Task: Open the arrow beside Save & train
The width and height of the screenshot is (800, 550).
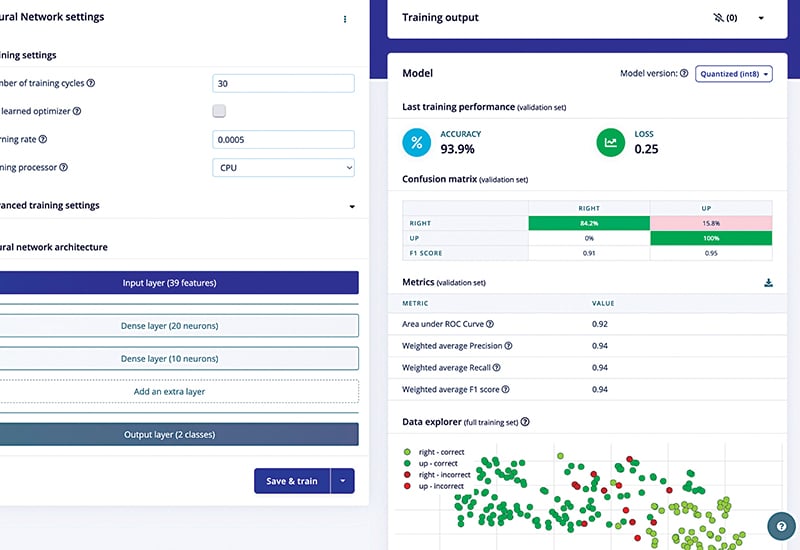Action: pos(342,481)
